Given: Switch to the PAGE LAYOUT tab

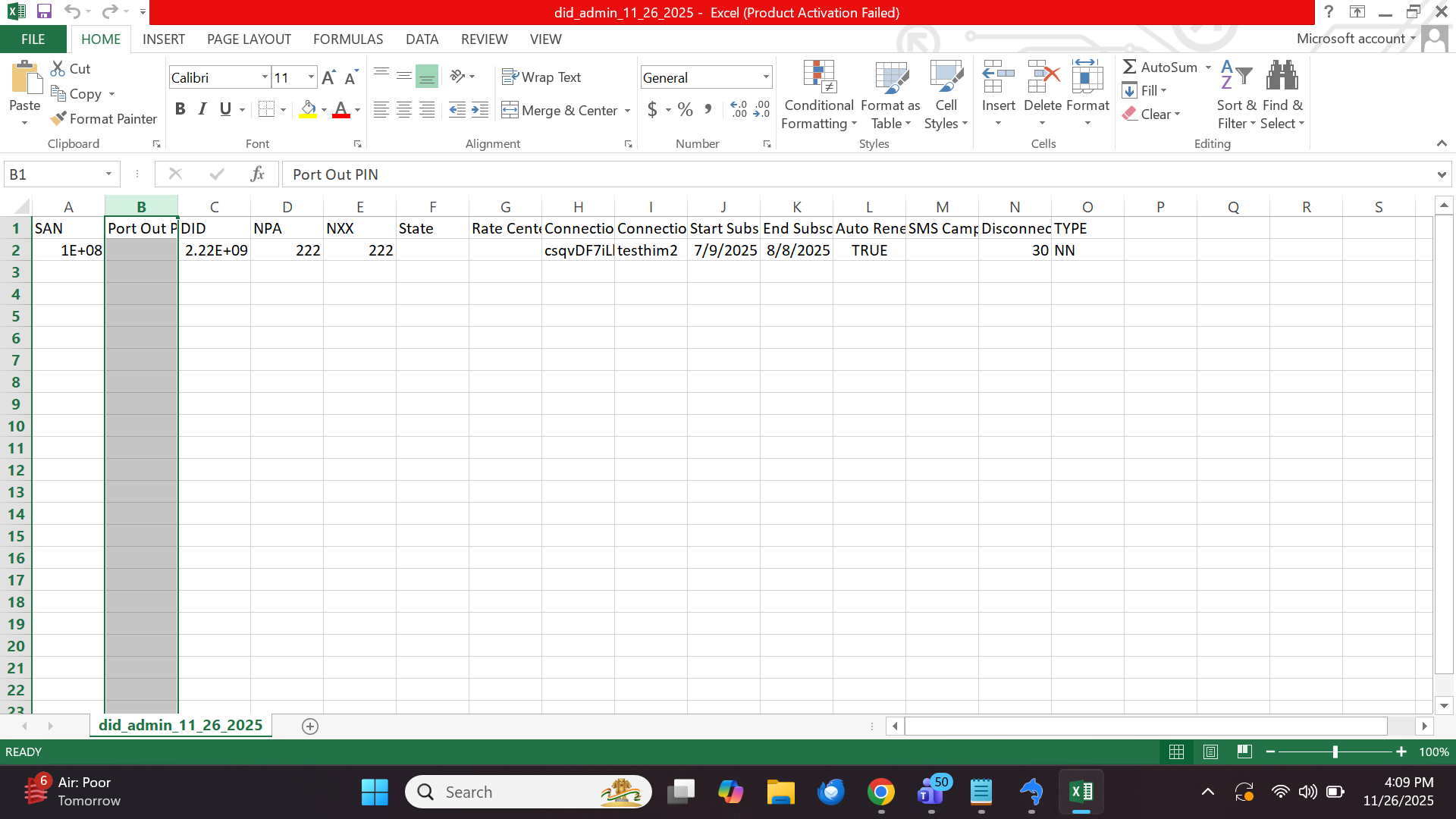Looking at the screenshot, I should pos(249,39).
